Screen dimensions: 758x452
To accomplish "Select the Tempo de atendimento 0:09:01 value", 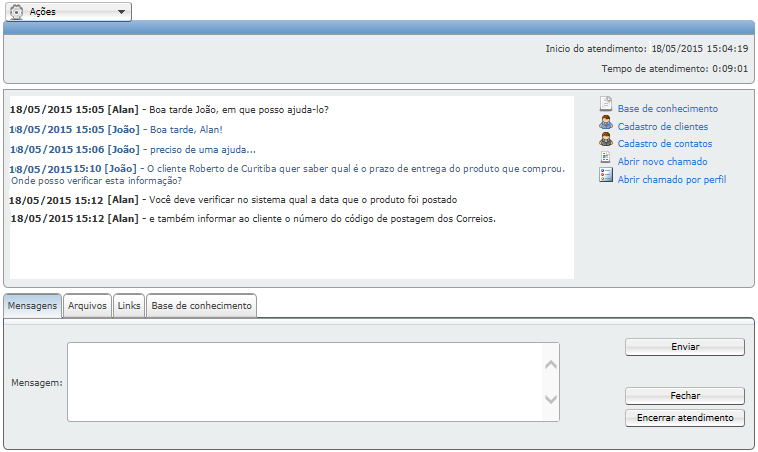I will click(x=730, y=69).
